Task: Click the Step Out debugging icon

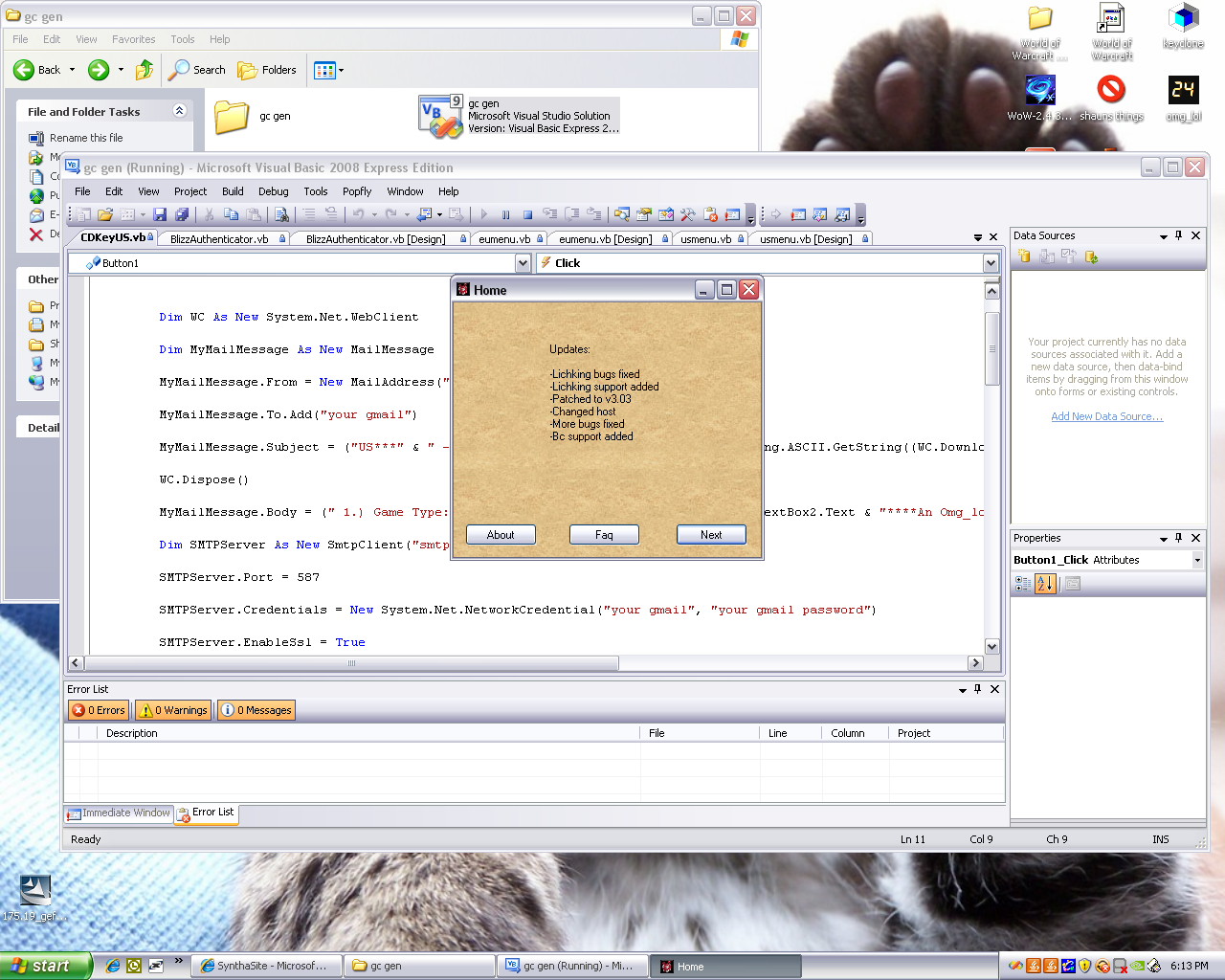Action: (595, 214)
